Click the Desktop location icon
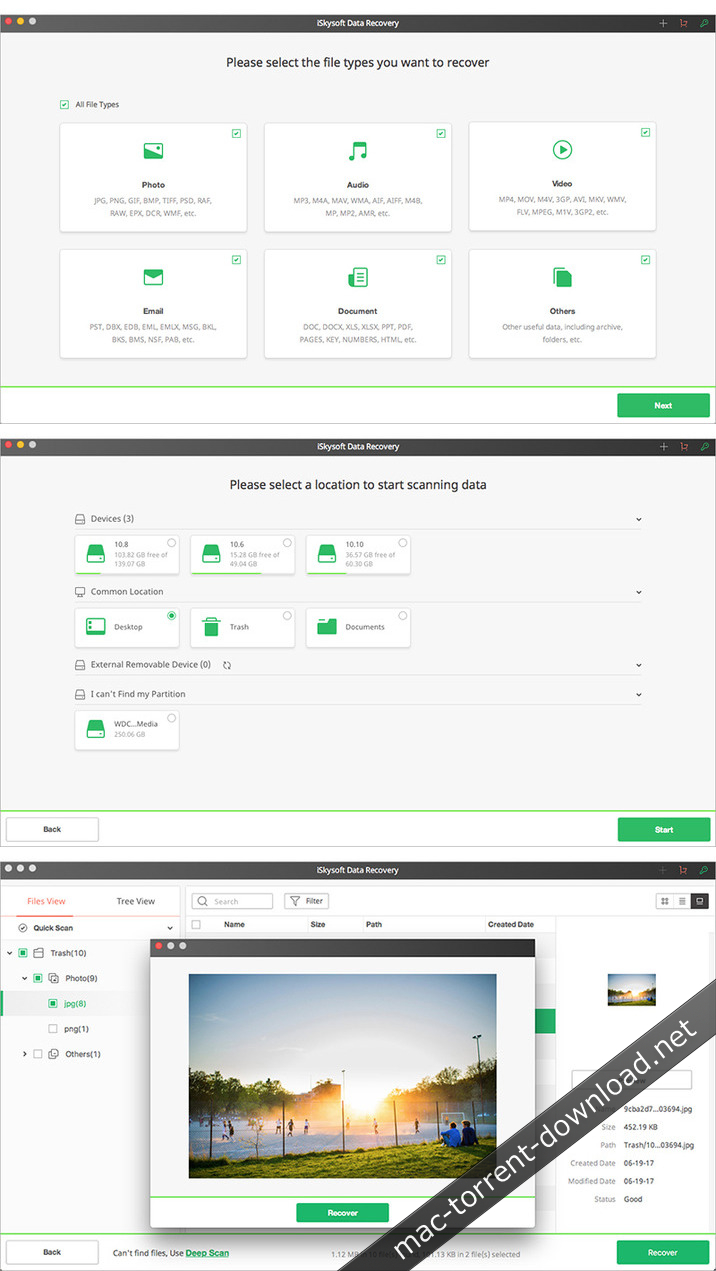This screenshot has width=716, height=1271. [x=96, y=626]
